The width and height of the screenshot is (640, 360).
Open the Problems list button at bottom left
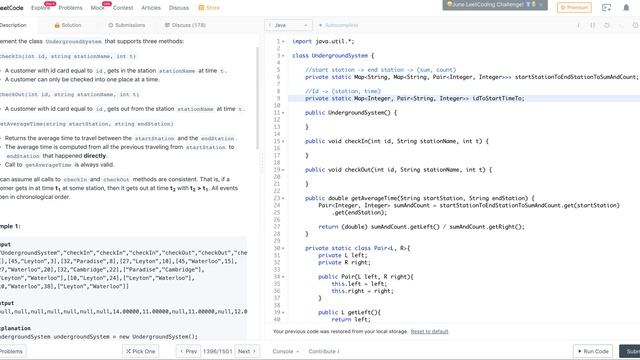coord(12,351)
